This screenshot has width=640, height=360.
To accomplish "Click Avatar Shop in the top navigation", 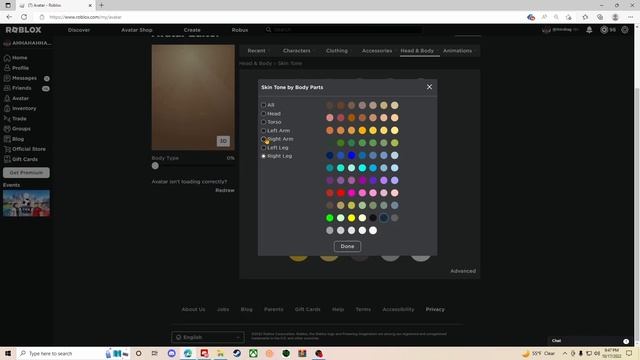I will 137,30.
